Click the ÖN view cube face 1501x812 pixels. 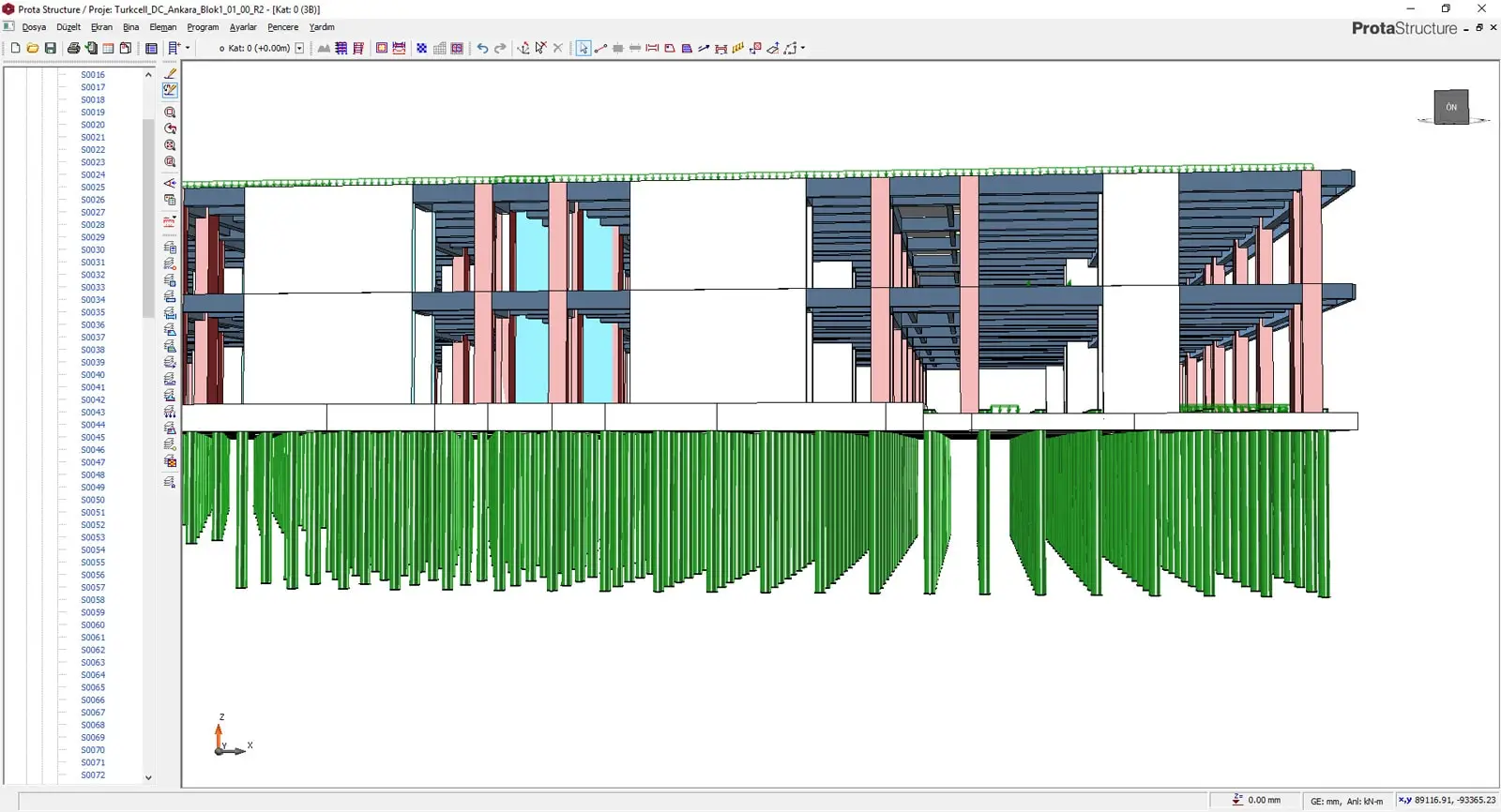(1450, 107)
